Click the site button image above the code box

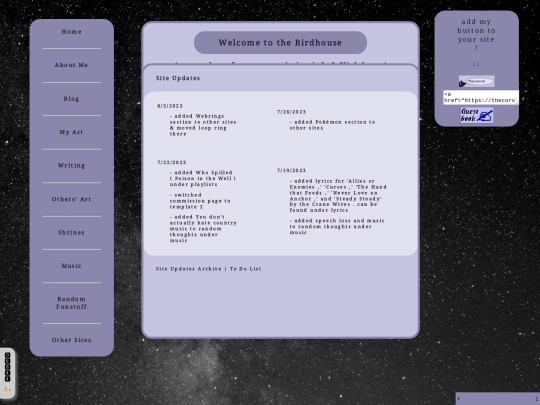click(477, 82)
